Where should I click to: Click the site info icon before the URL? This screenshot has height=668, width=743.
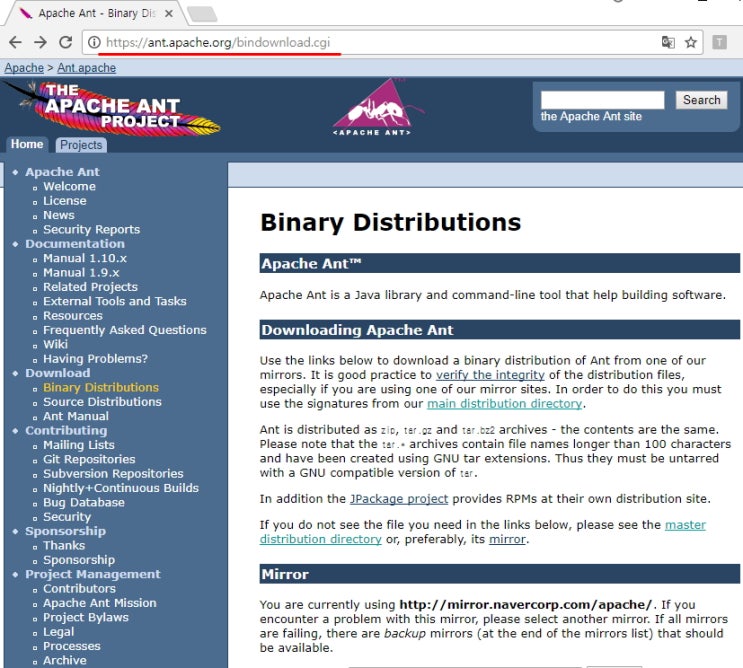[x=94, y=43]
